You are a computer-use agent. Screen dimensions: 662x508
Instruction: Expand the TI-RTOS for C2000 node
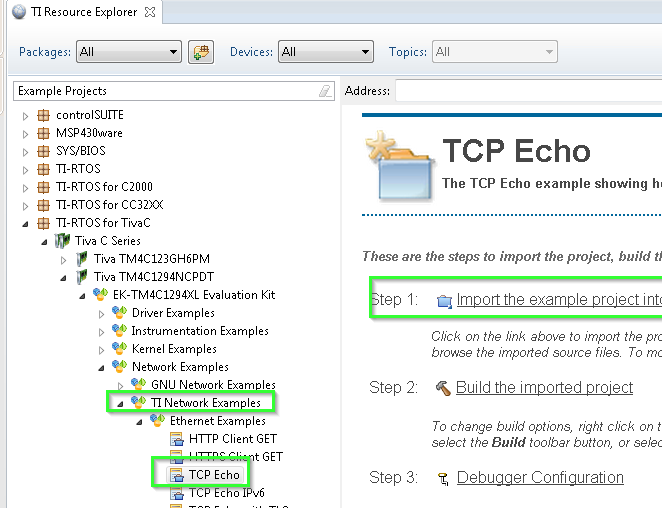[x=25, y=188]
